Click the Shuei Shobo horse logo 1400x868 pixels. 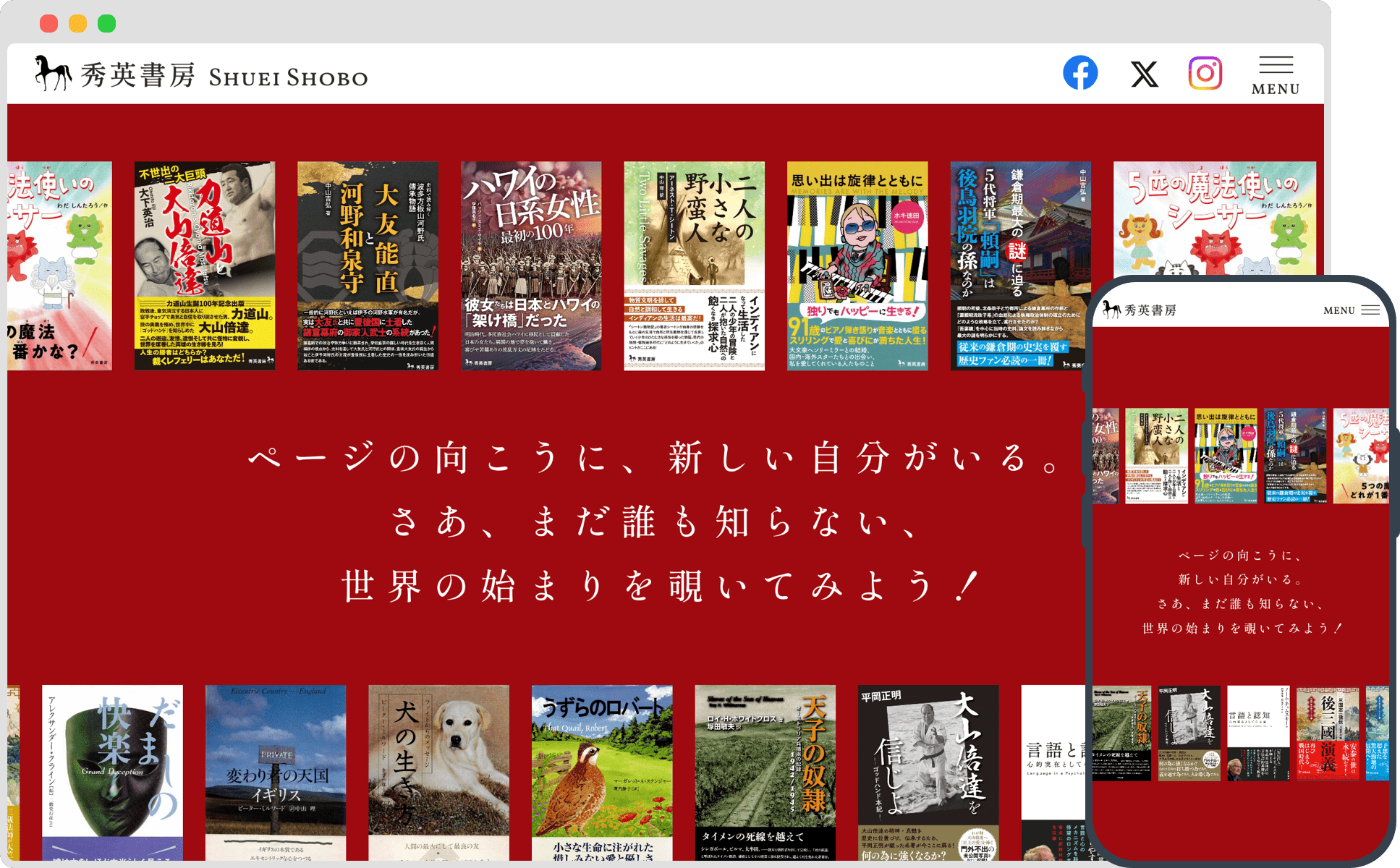(x=53, y=73)
